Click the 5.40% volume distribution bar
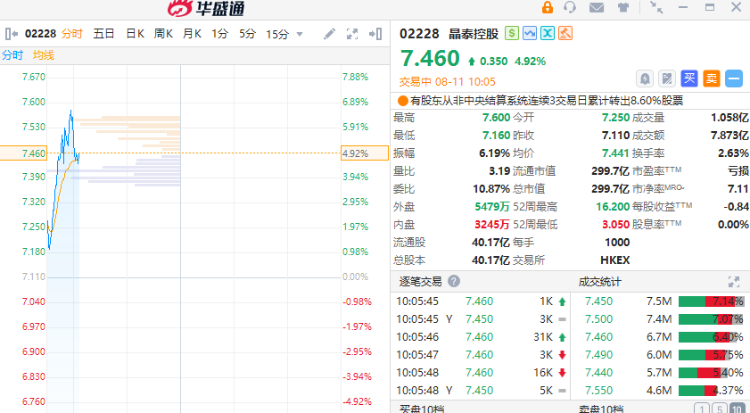This screenshot has width=750, height=413. 703,372
